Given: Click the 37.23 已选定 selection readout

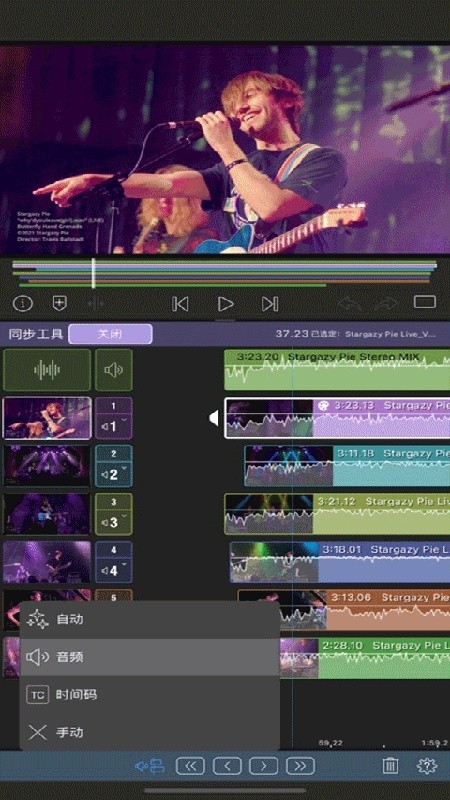Looking at the screenshot, I should [x=356, y=334].
